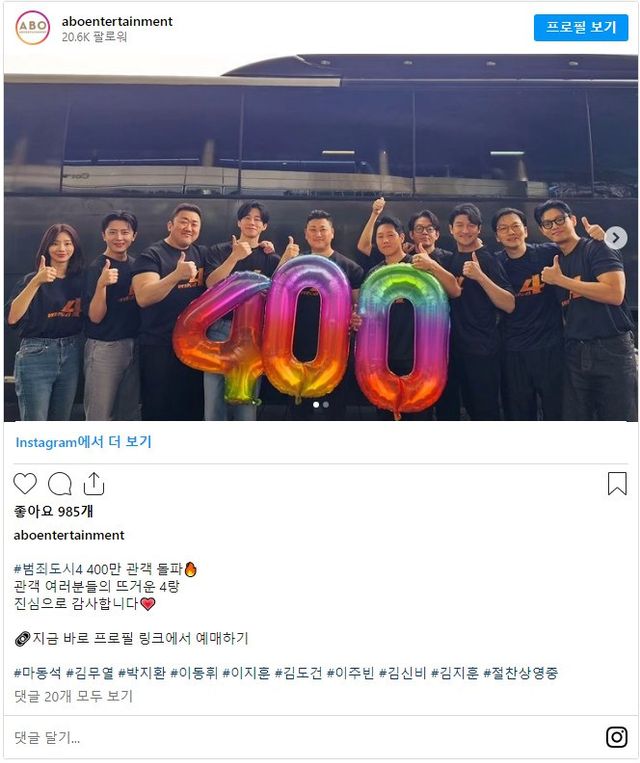Open the #김무열 hashtag

90,673
